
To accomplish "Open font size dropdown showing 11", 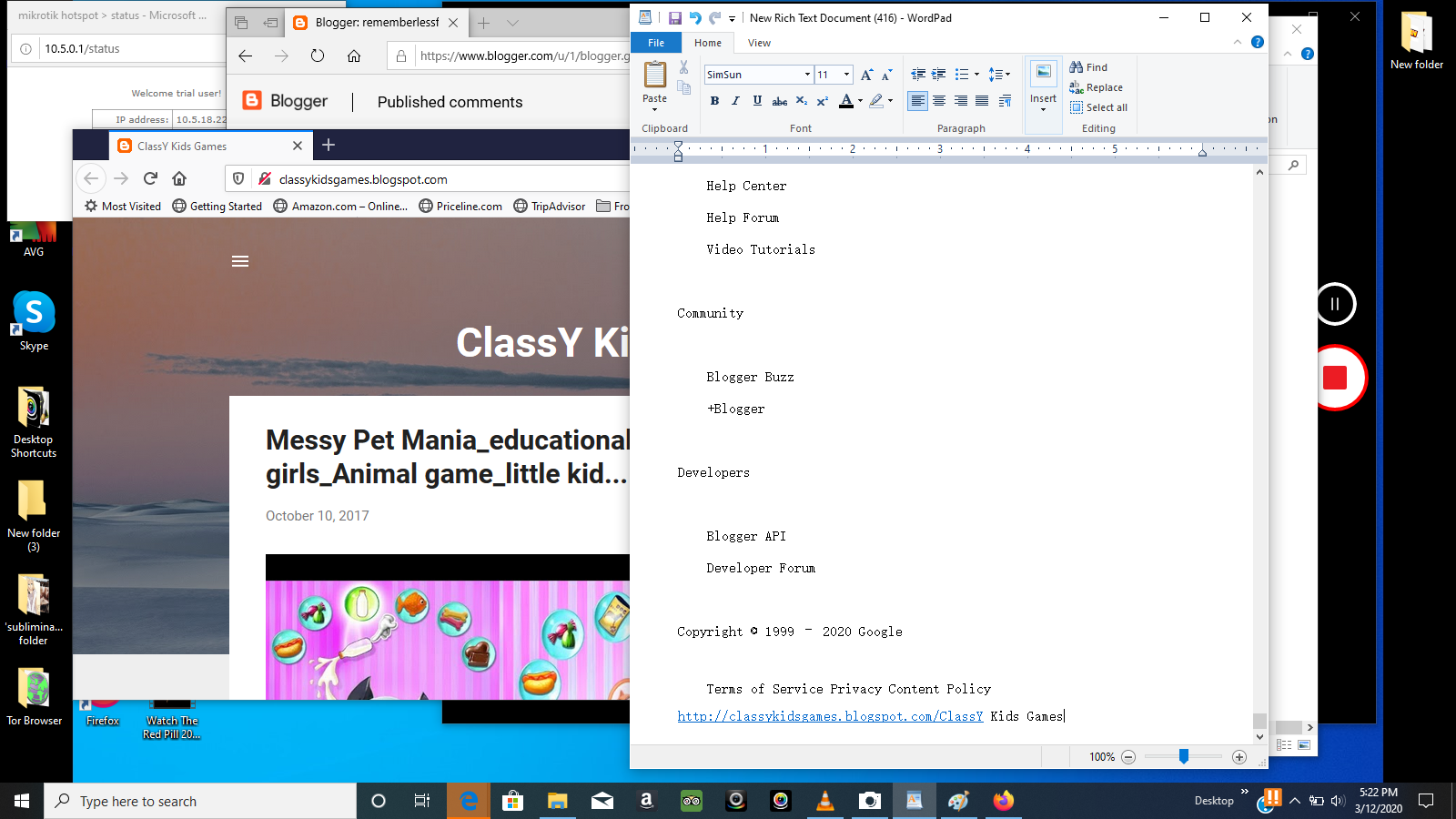I will click(x=846, y=75).
